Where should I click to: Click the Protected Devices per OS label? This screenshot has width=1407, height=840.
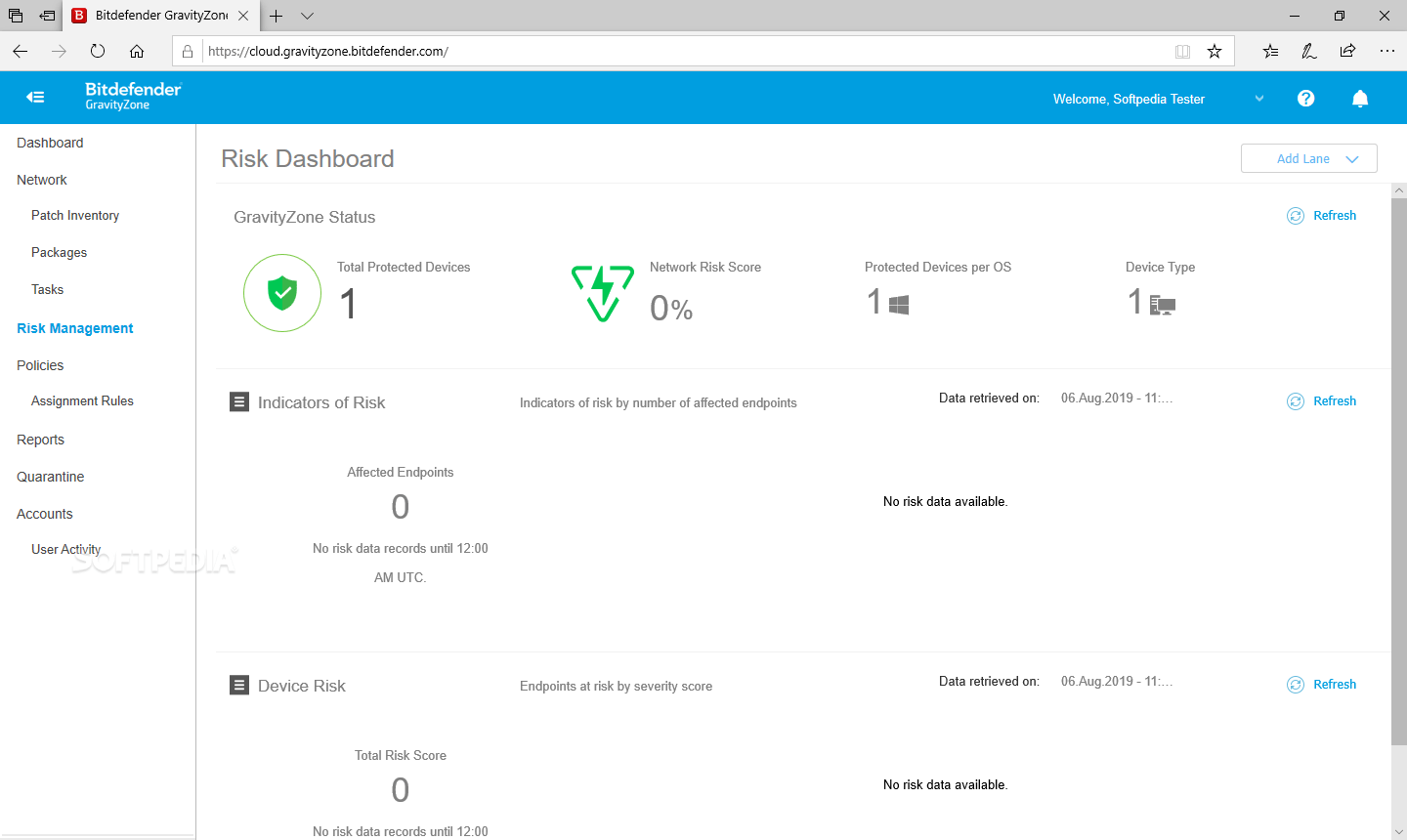pyautogui.click(x=938, y=267)
